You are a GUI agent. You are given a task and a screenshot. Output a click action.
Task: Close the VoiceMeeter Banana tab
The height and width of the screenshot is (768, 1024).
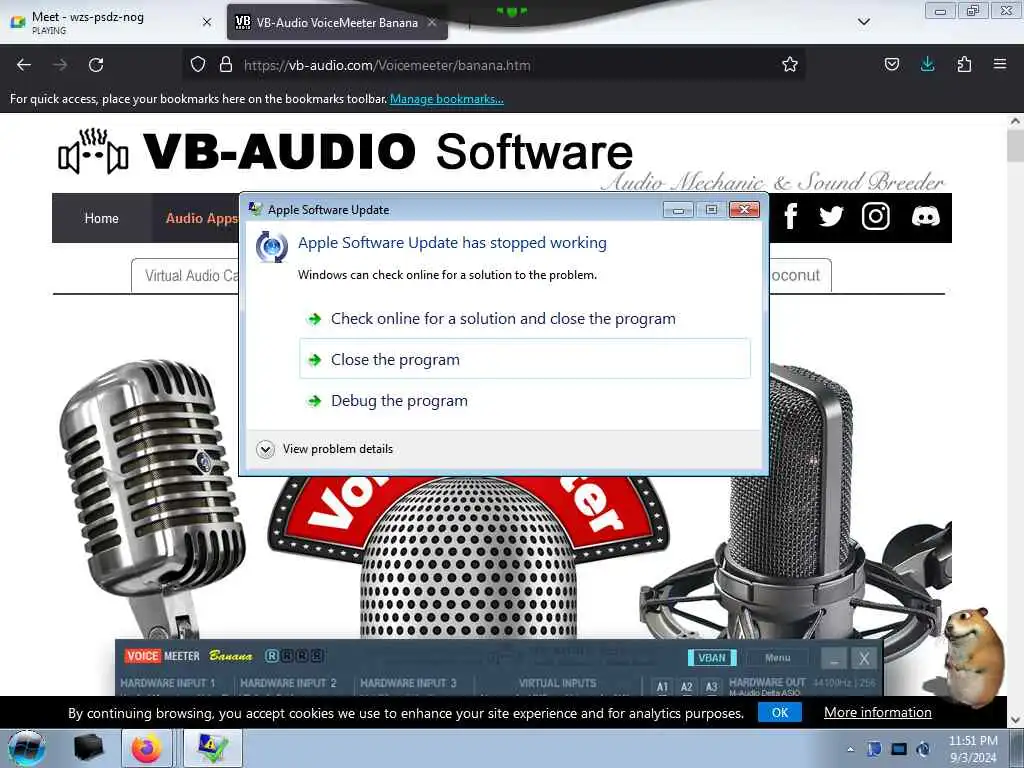432,22
